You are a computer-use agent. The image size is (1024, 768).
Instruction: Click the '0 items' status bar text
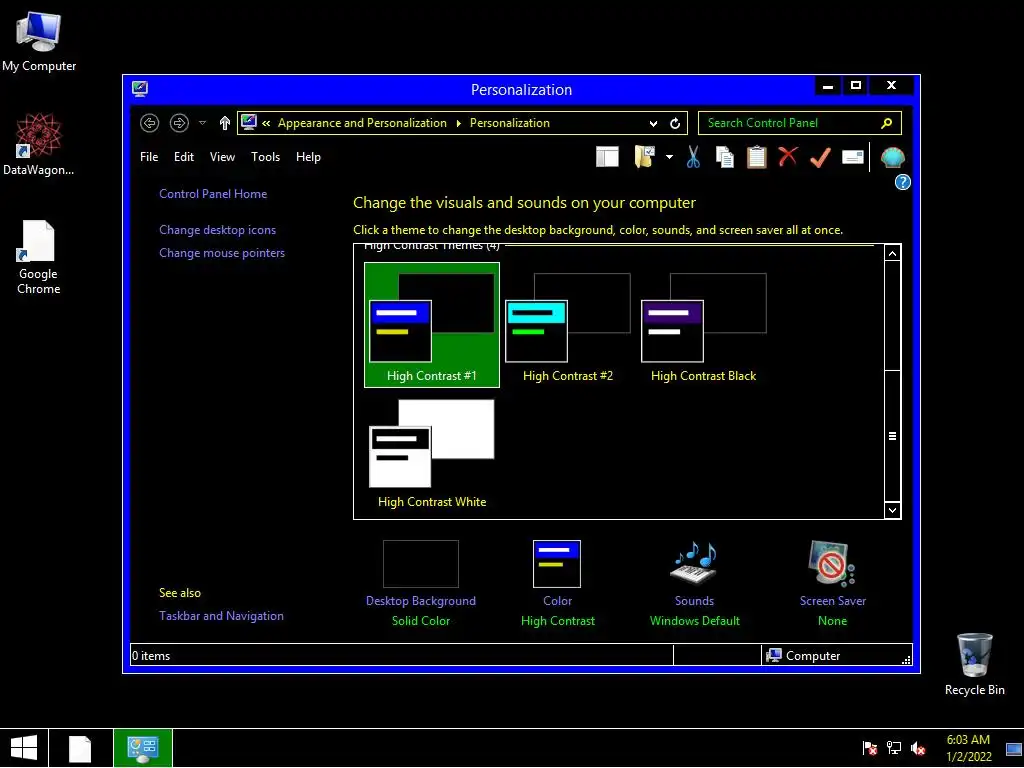click(151, 656)
